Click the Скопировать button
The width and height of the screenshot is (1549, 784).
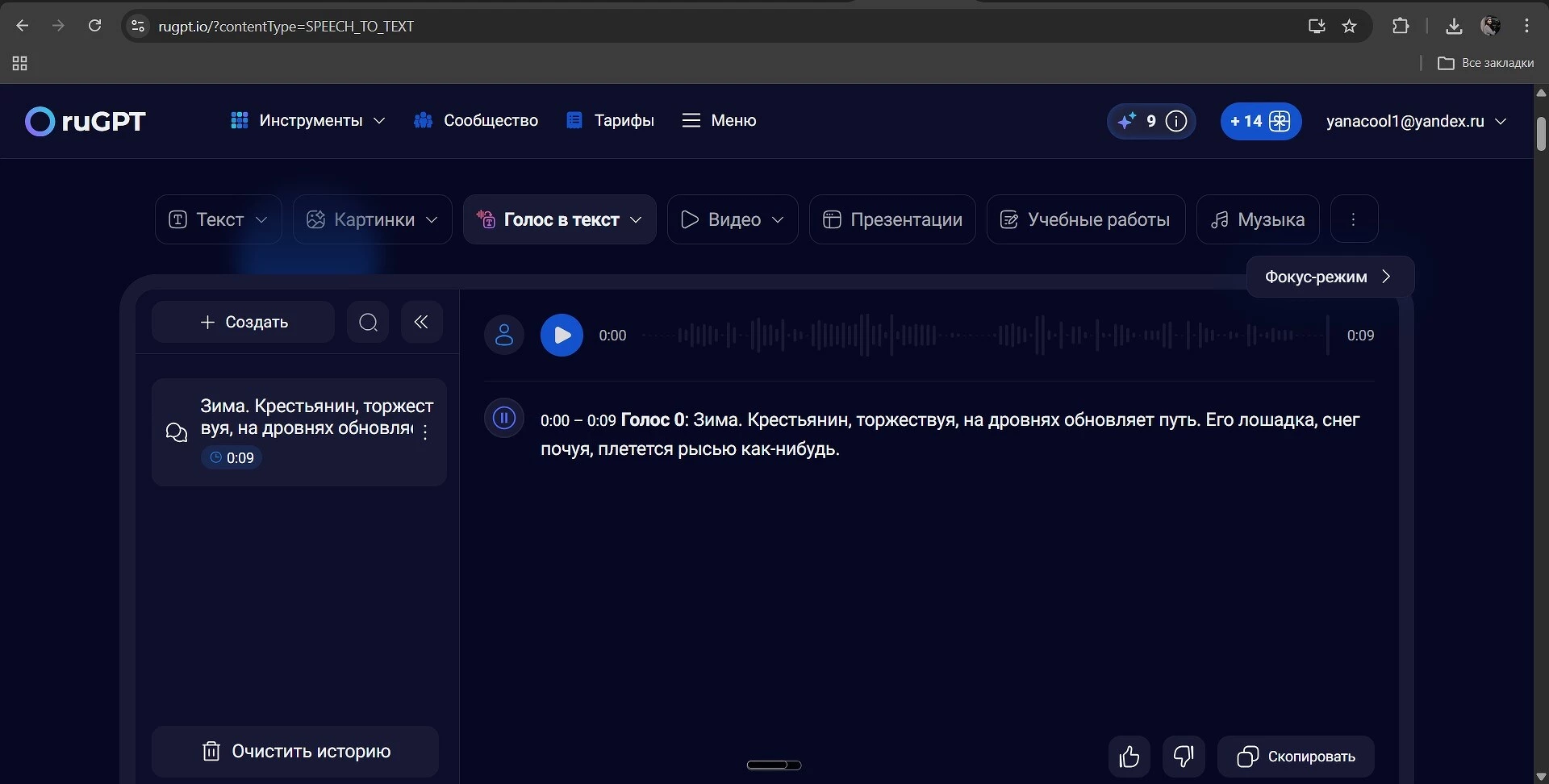pyautogui.click(x=1296, y=757)
